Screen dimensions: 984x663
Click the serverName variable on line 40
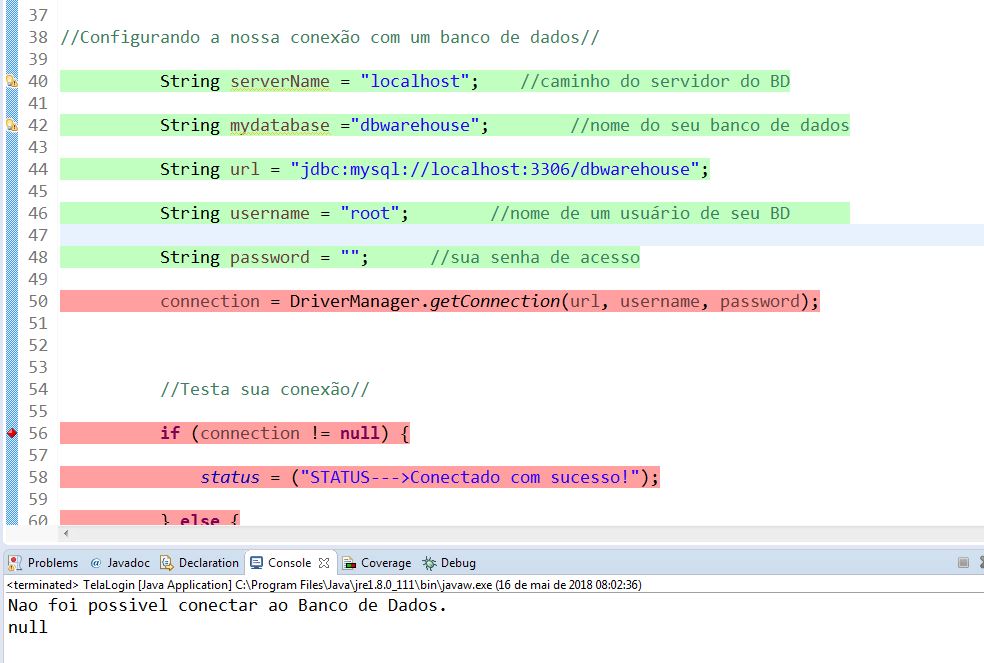click(x=280, y=81)
